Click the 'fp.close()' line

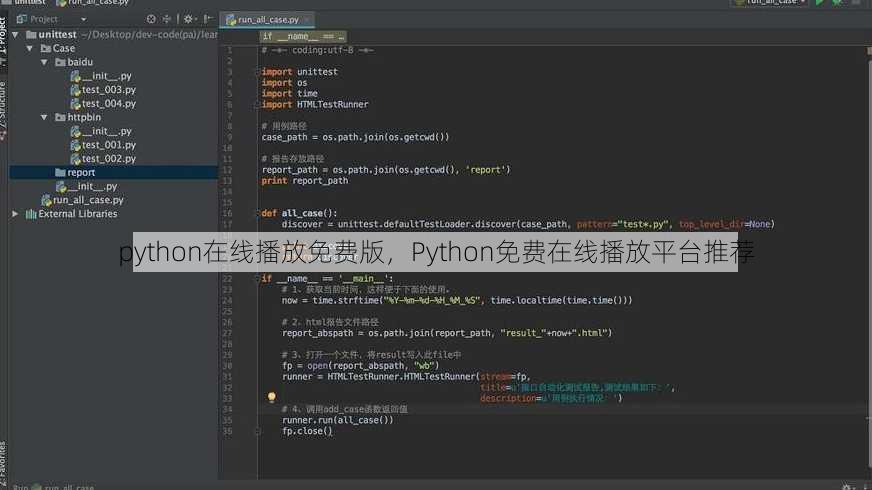coord(307,431)
